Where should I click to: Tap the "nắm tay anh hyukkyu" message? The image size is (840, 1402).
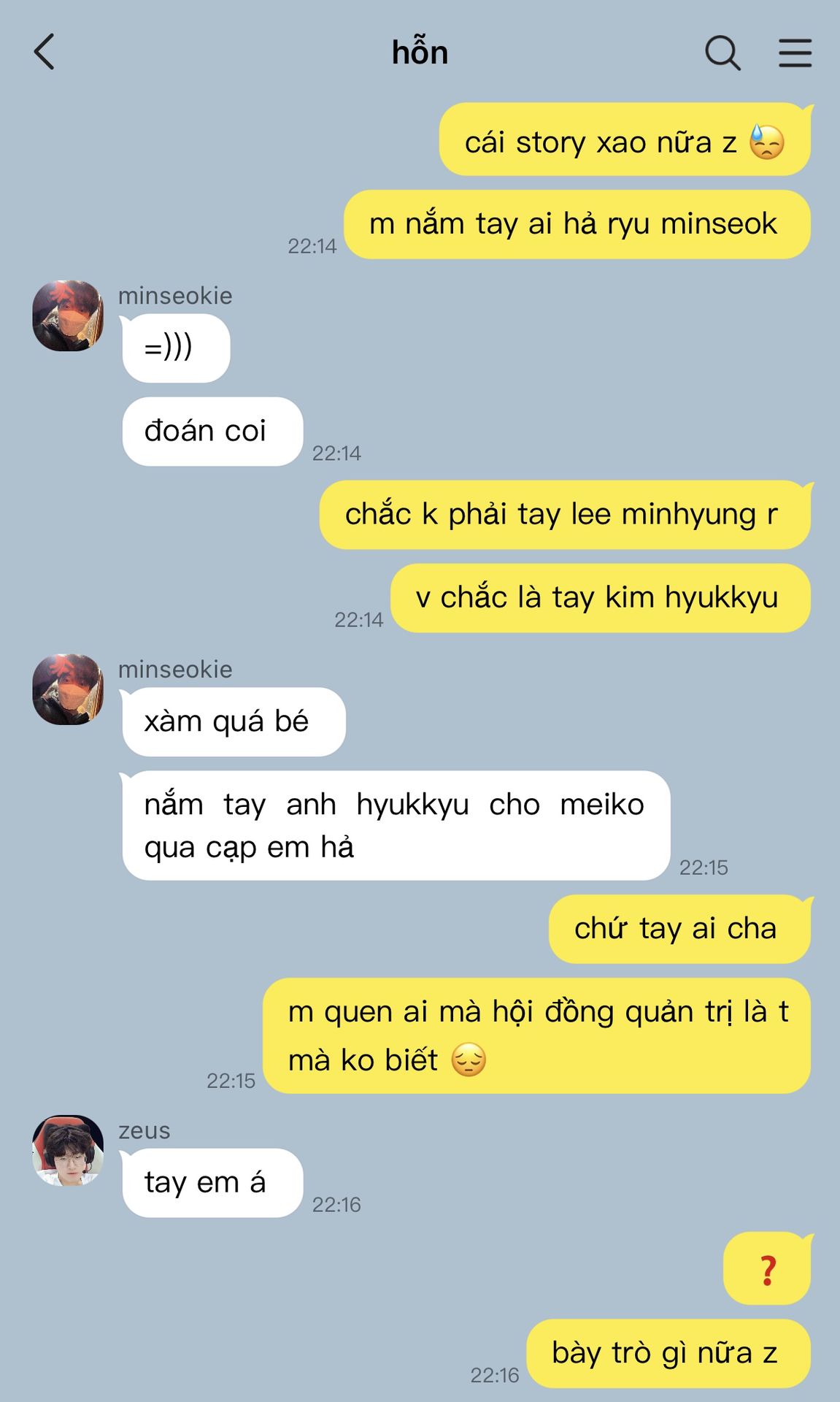coord(396,826)
